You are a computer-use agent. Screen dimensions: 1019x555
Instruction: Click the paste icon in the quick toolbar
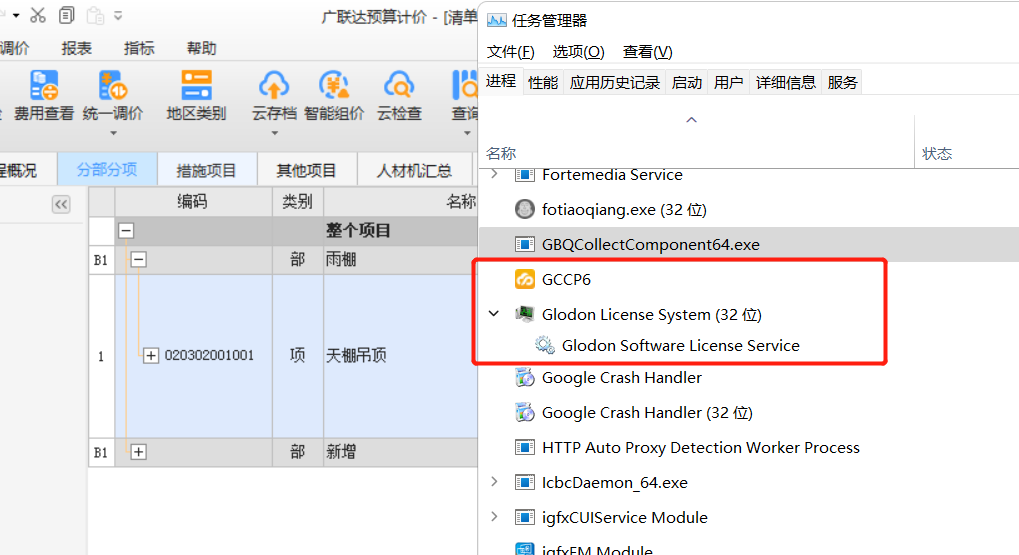(x=95, y=15)
